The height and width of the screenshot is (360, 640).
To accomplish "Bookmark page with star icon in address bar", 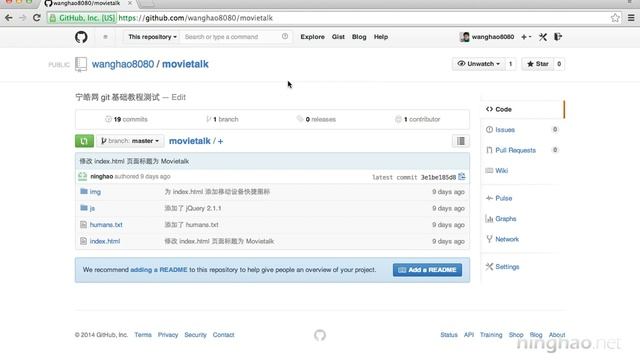I will point(615,18).
